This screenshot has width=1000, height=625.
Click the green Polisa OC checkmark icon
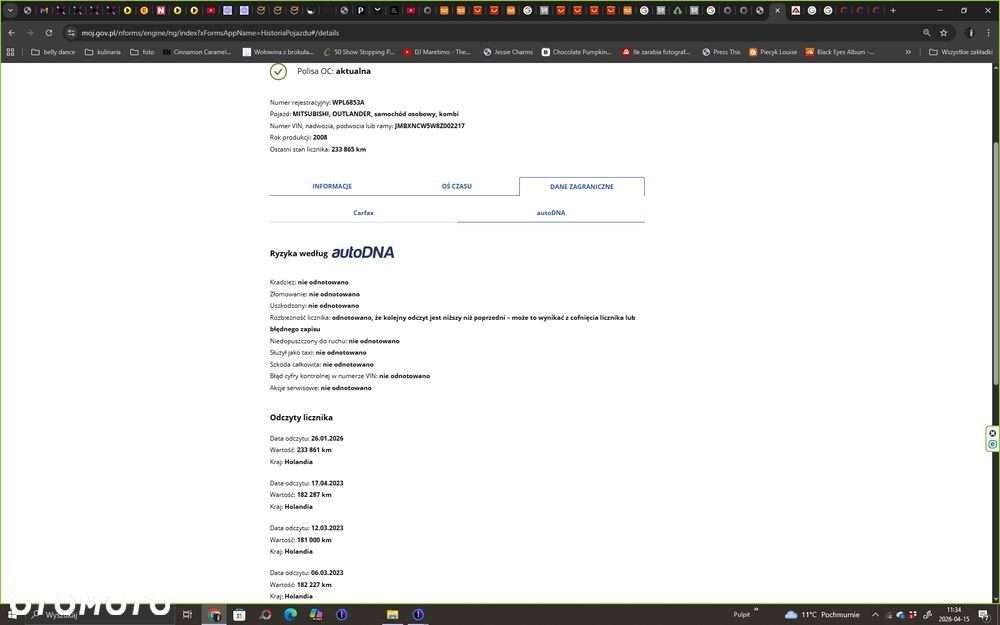tap(278, 71)
